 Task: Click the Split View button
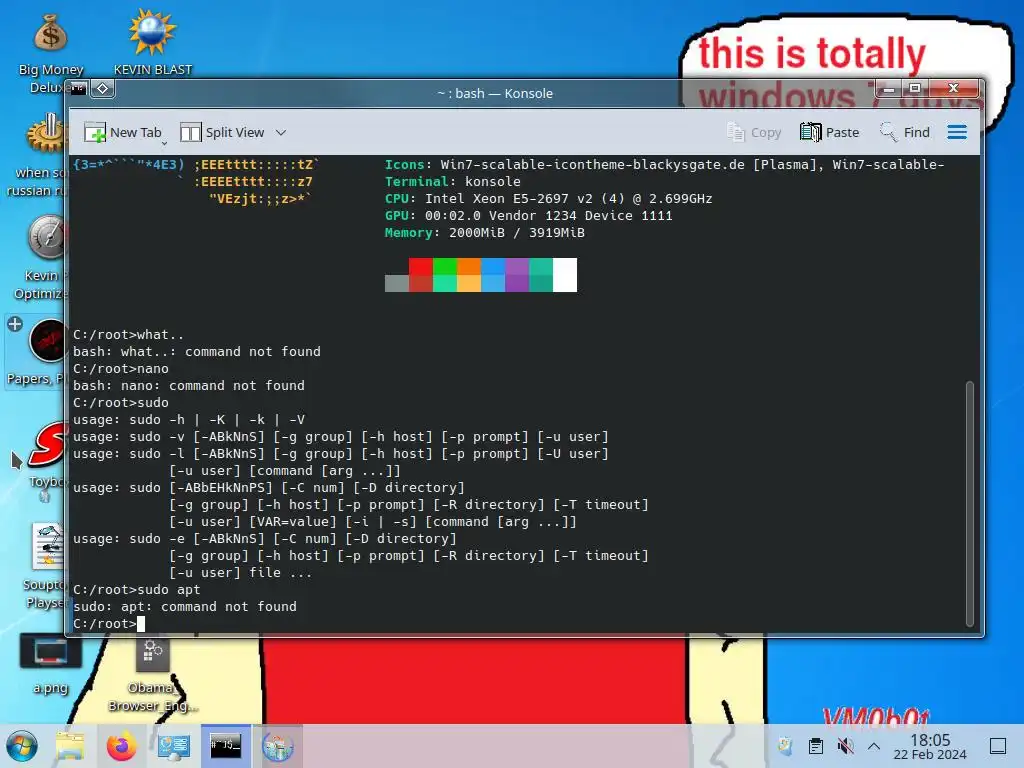[x=223, y=133]
